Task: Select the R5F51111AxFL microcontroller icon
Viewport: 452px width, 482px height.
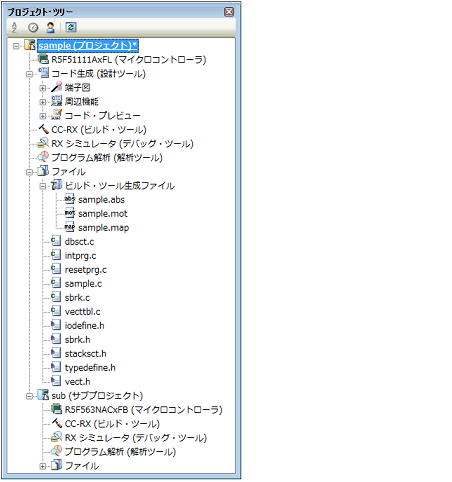Action: (x=43, y=59)
